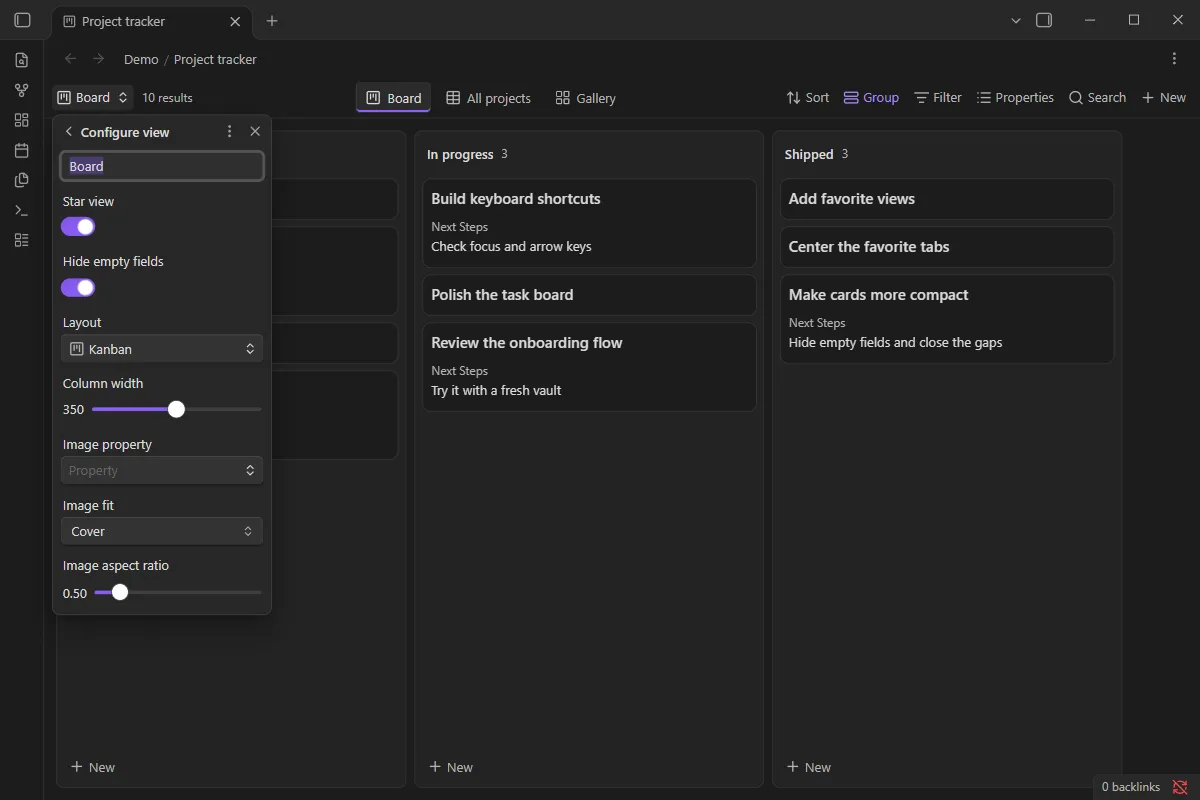This screenshot has height=800, width=1200.
Task: Open more options in Configure view panel
Action: coord(230,131)
